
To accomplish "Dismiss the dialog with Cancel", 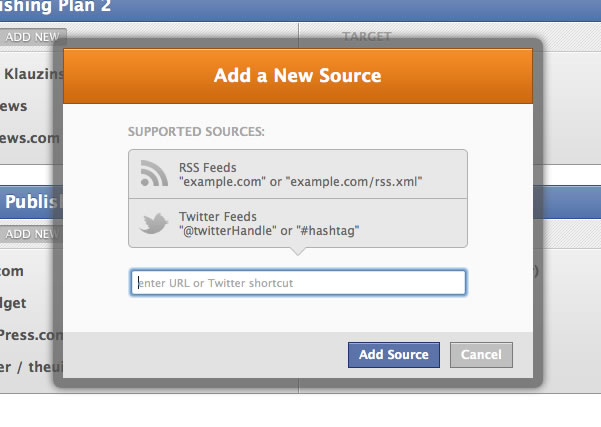I will 481,355.
